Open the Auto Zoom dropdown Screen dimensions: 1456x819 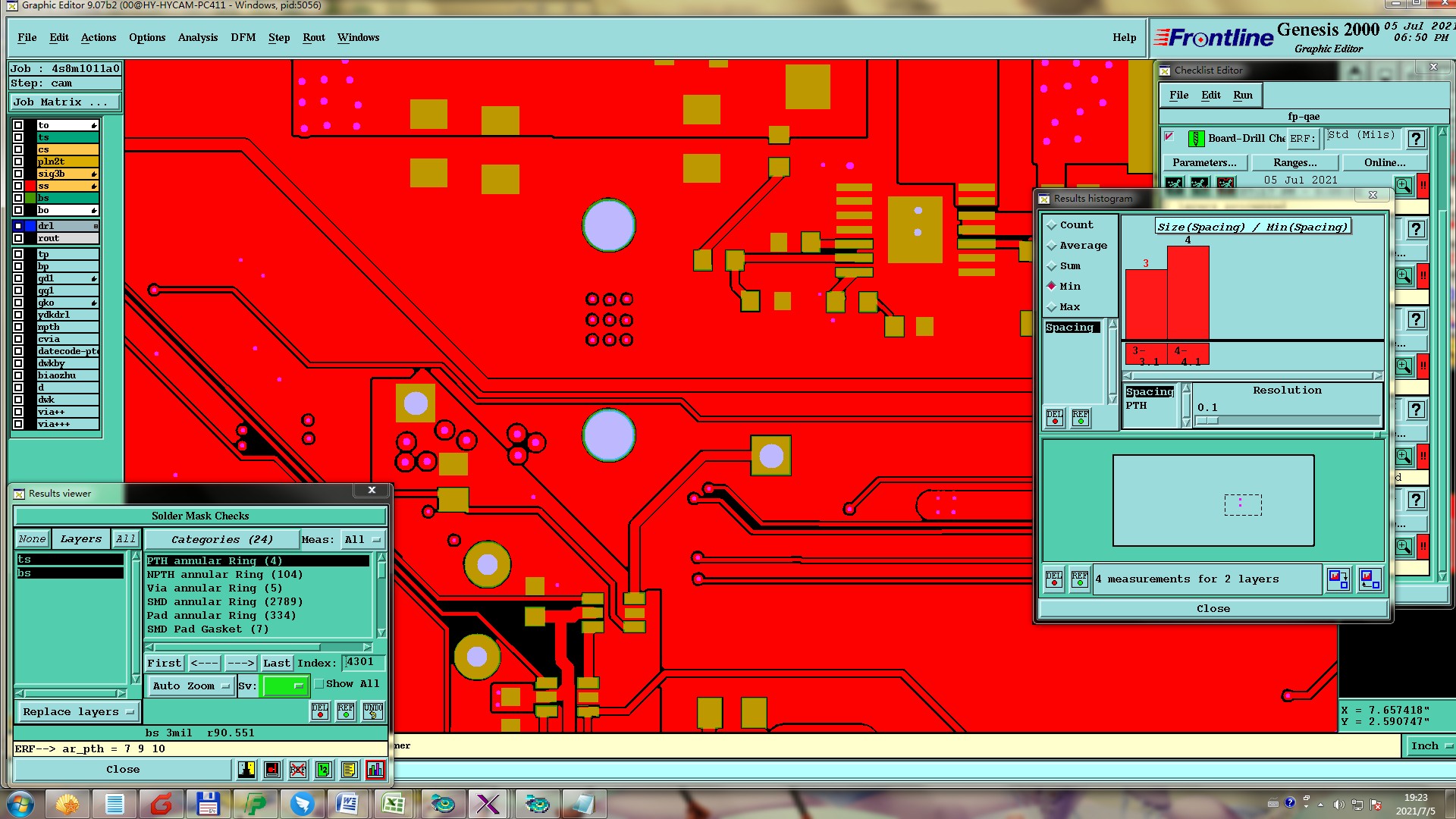coord(190,686)
